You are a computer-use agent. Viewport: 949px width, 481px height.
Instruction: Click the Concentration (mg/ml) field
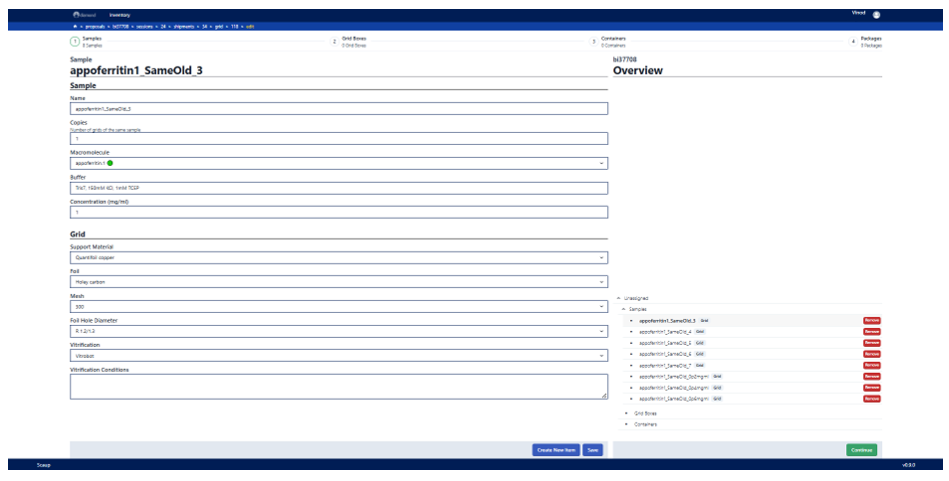coord(339,212)
